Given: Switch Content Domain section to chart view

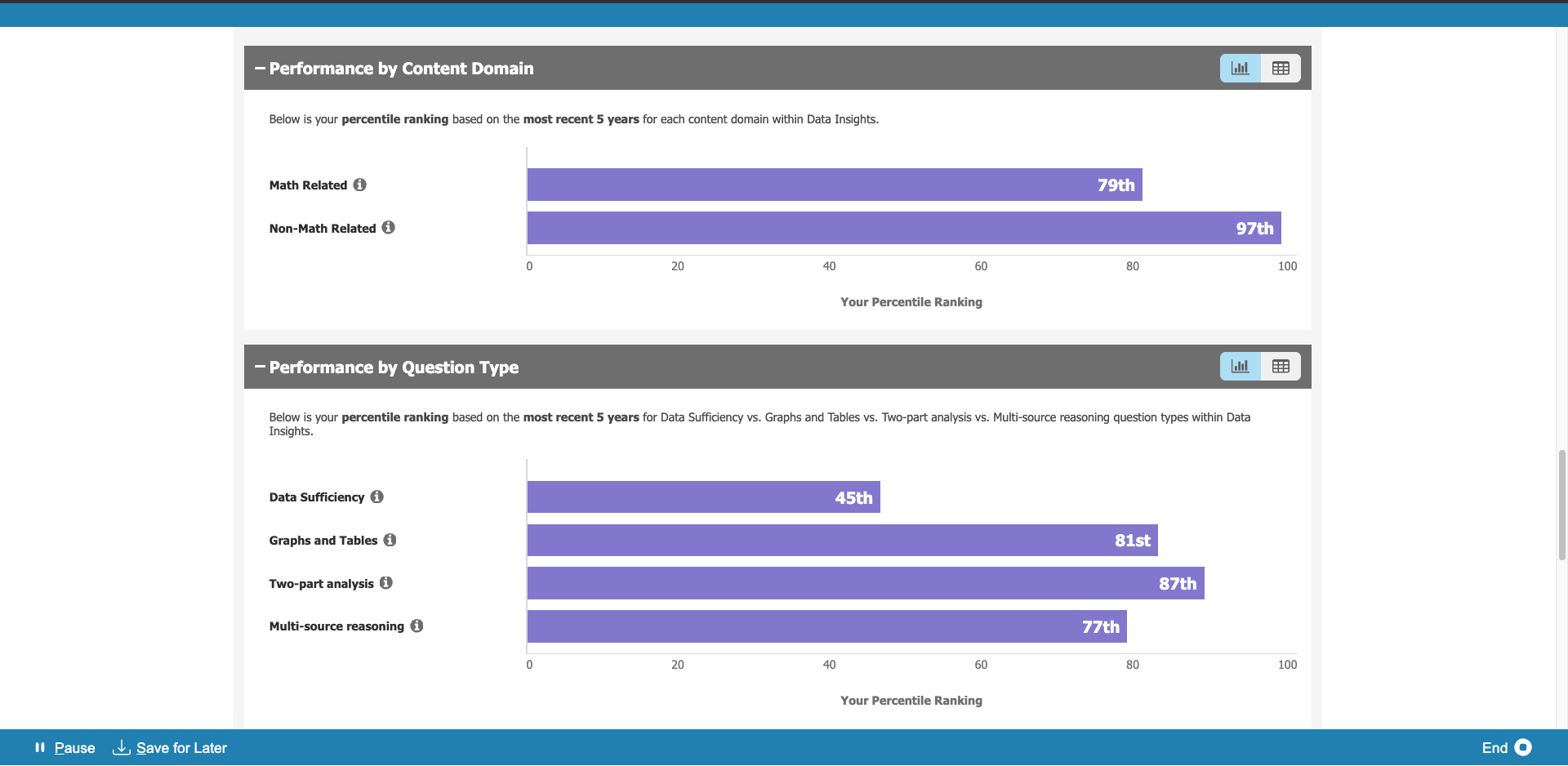Looking at the screenshot, I should point(1240,69).
